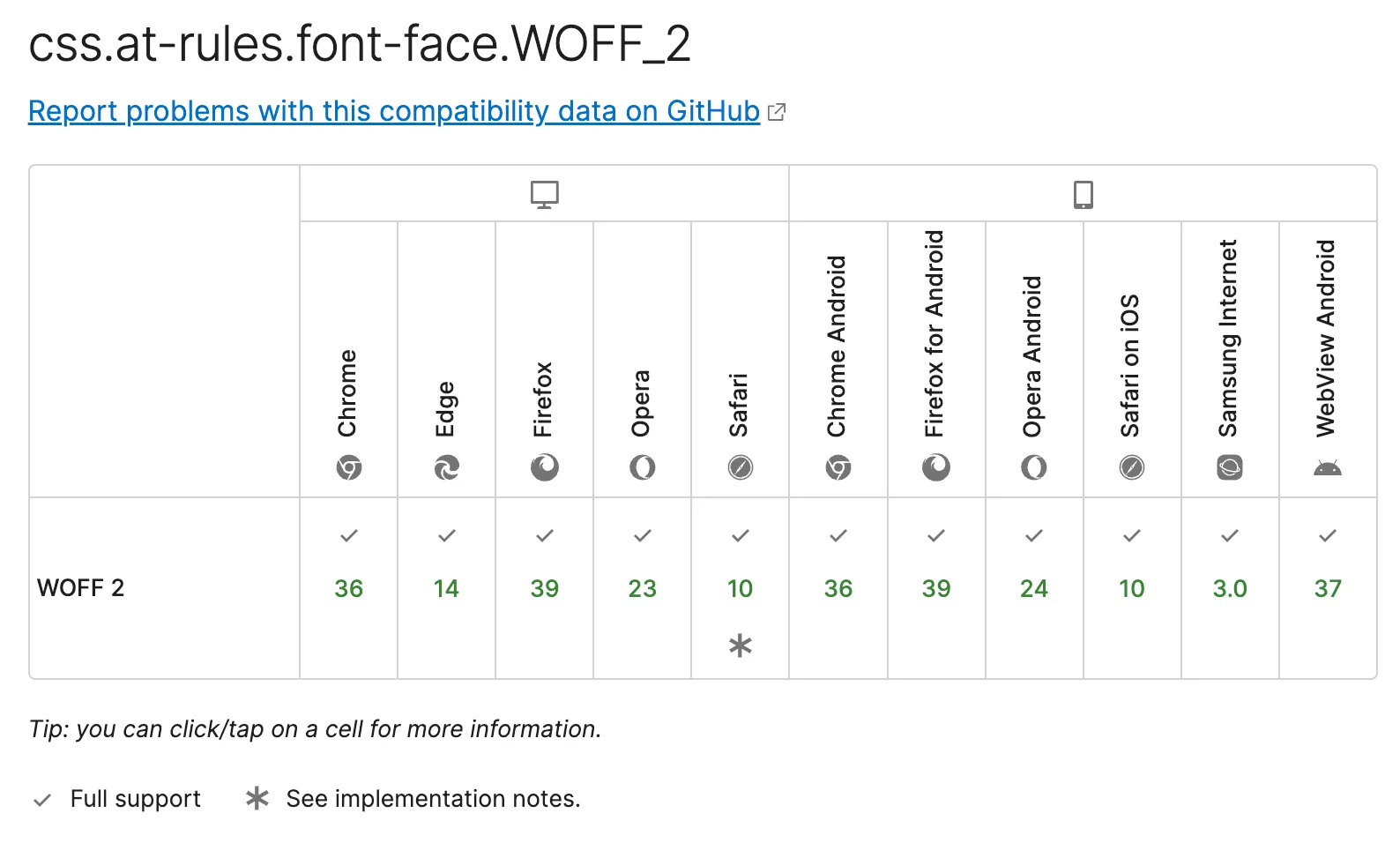The height and width of the screenshot is (843, 1400).
Task: Click the Firefox for Android browser icon
Action: pyautogui.click(x=936, y=468)
